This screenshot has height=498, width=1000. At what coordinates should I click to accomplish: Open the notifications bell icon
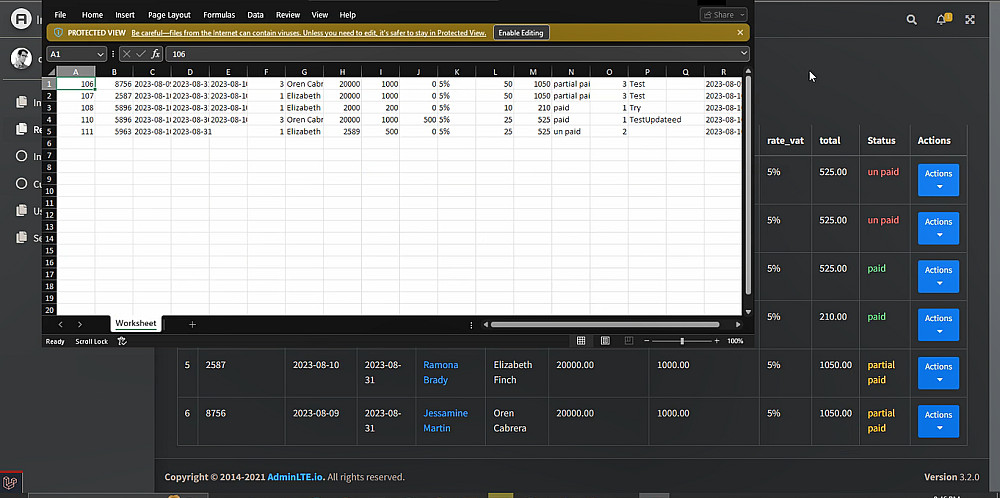941,20
